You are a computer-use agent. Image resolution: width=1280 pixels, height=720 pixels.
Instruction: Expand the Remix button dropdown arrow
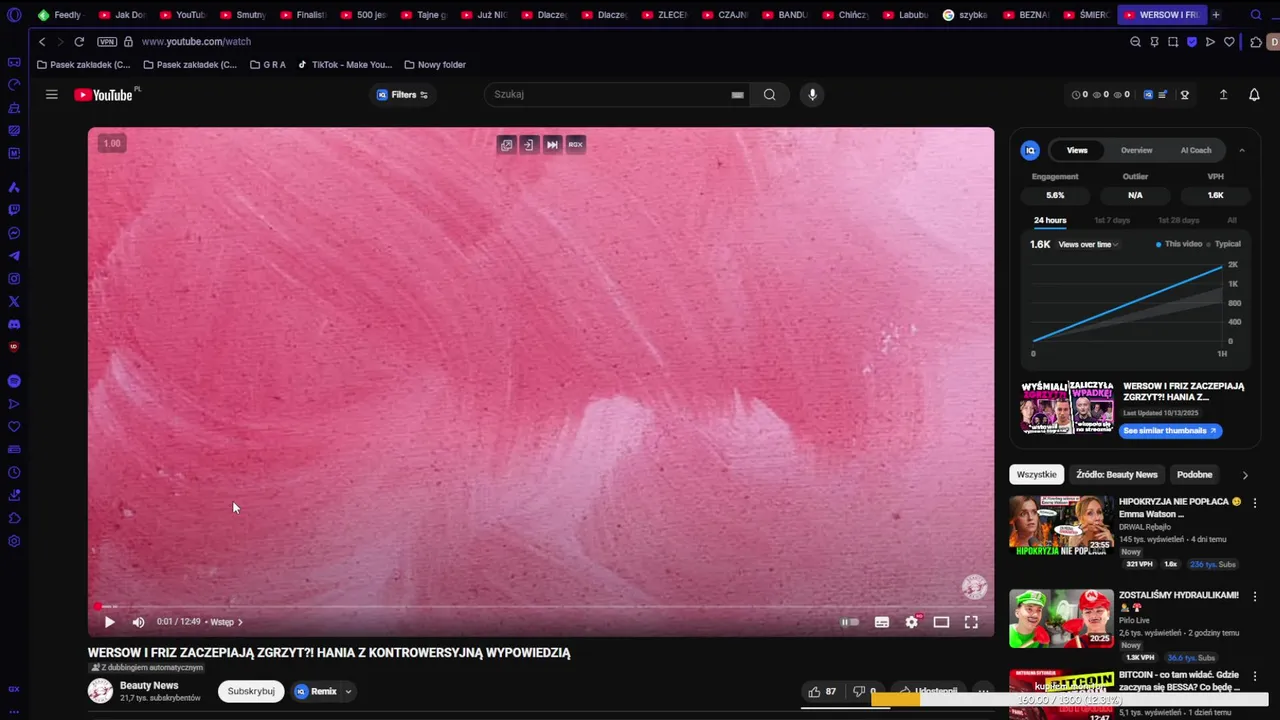click(348, 691)
